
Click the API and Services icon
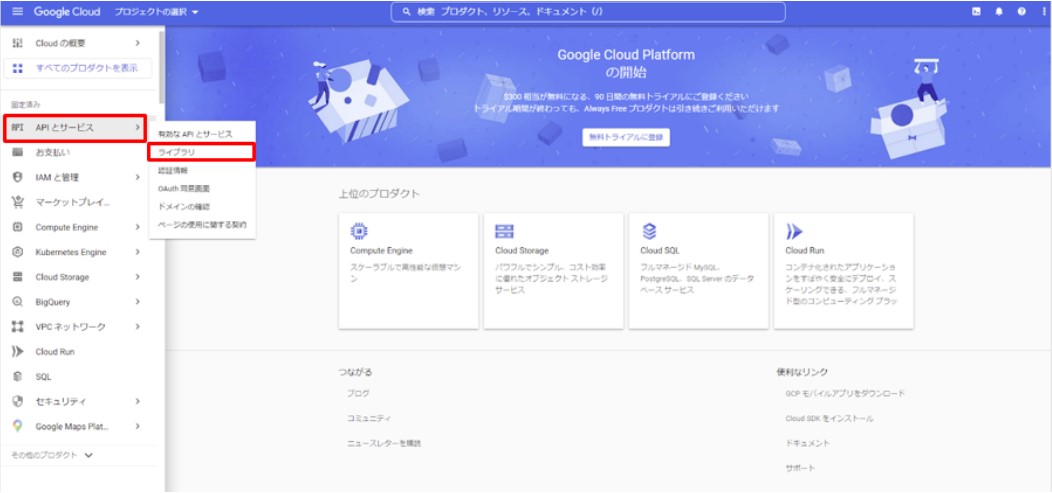click(x=18, y=127)
